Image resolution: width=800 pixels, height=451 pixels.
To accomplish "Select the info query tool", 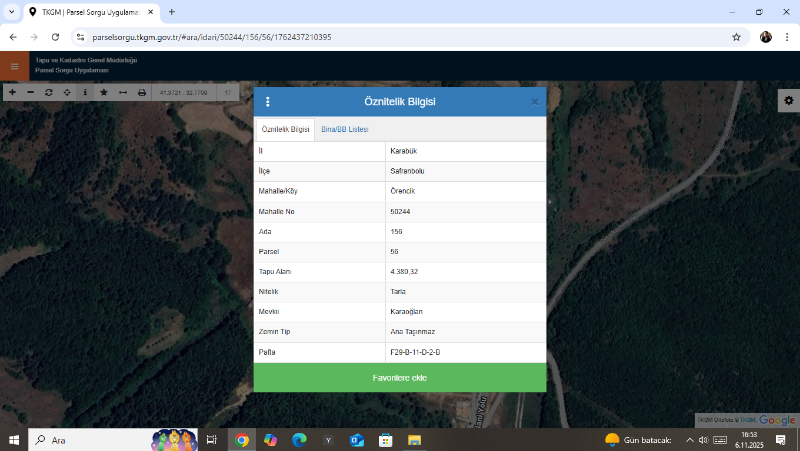I will (x=85, y=92).
